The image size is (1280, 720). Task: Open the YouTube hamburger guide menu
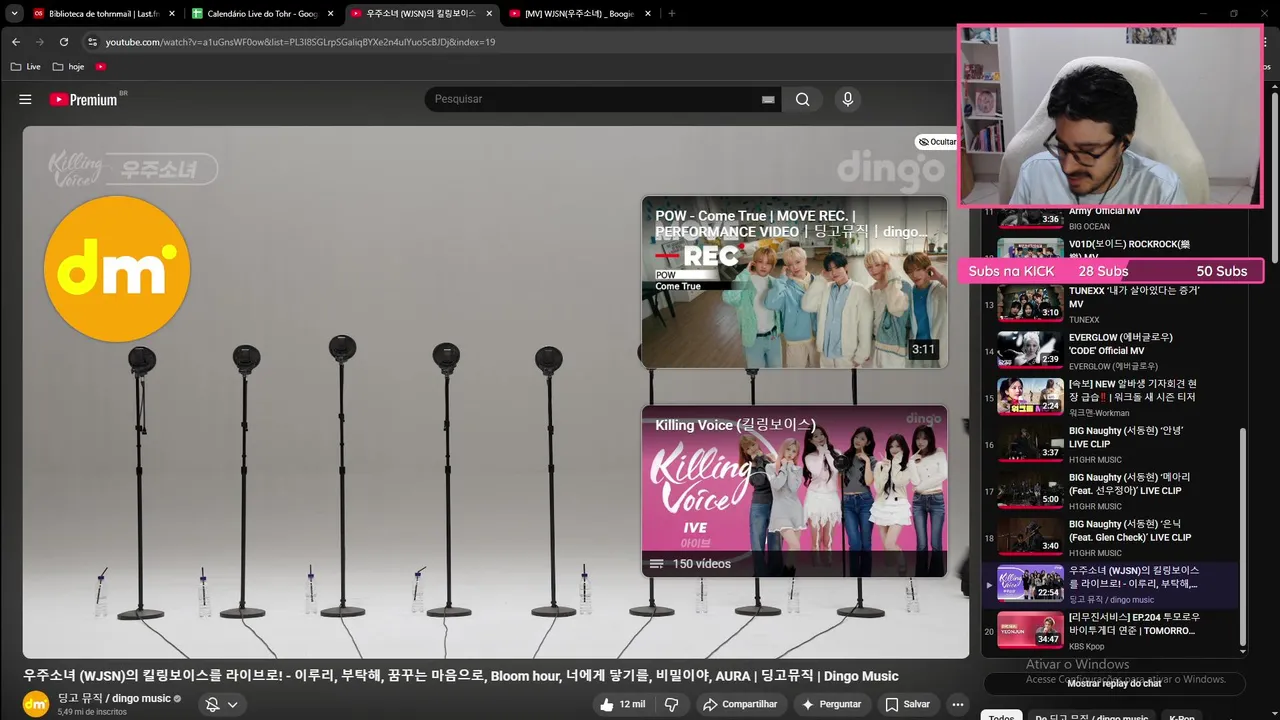tap(25, 99)
